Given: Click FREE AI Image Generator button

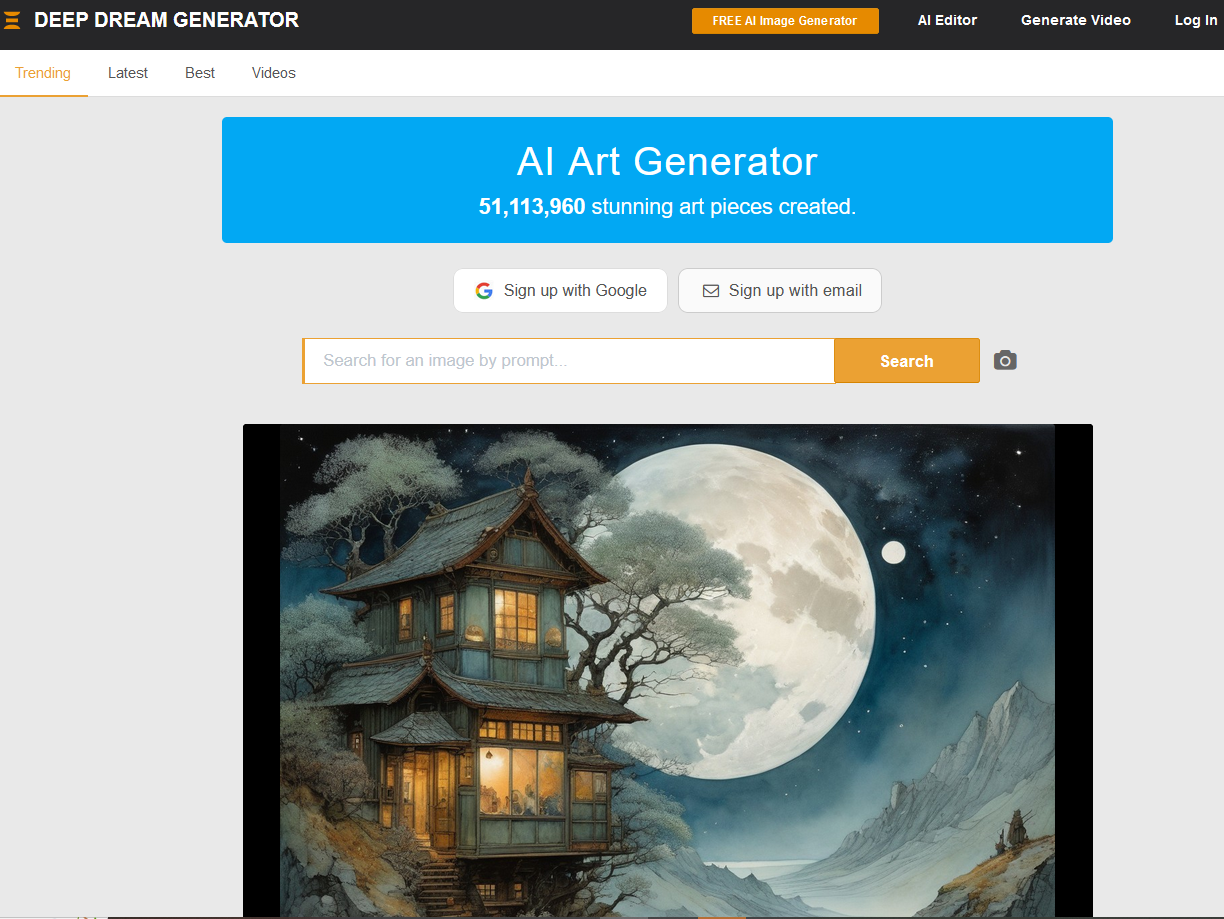Looking at the screenshot, I should tap(785, 21).
